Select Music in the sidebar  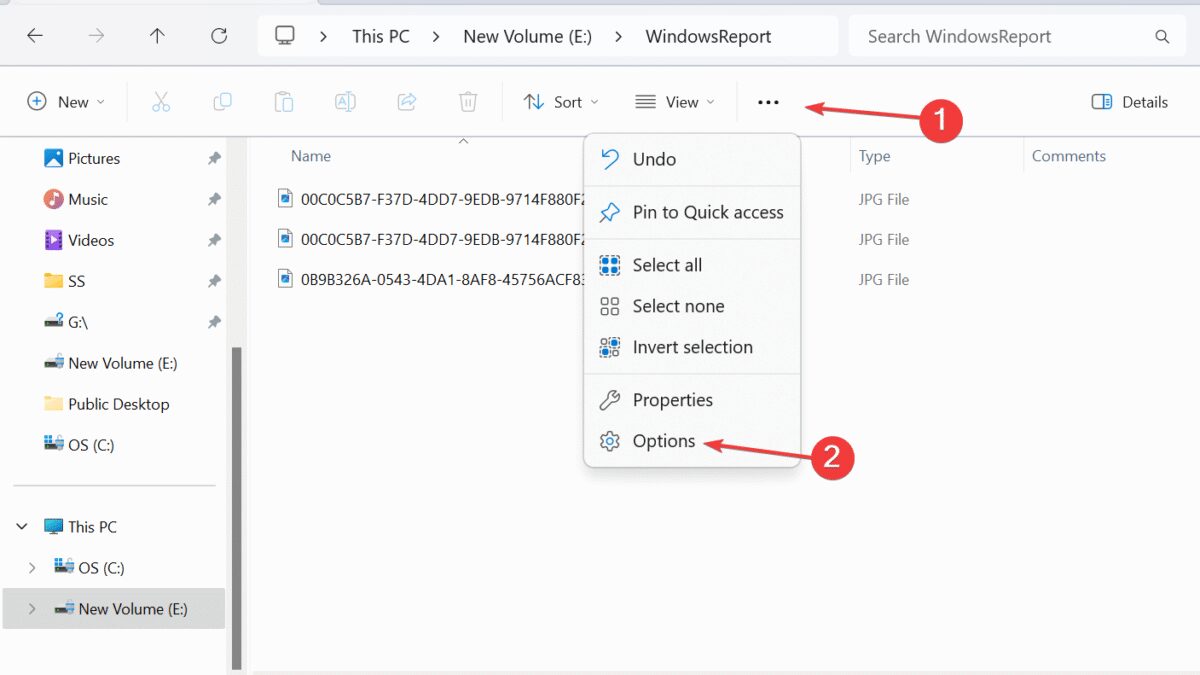pos(88,199)
